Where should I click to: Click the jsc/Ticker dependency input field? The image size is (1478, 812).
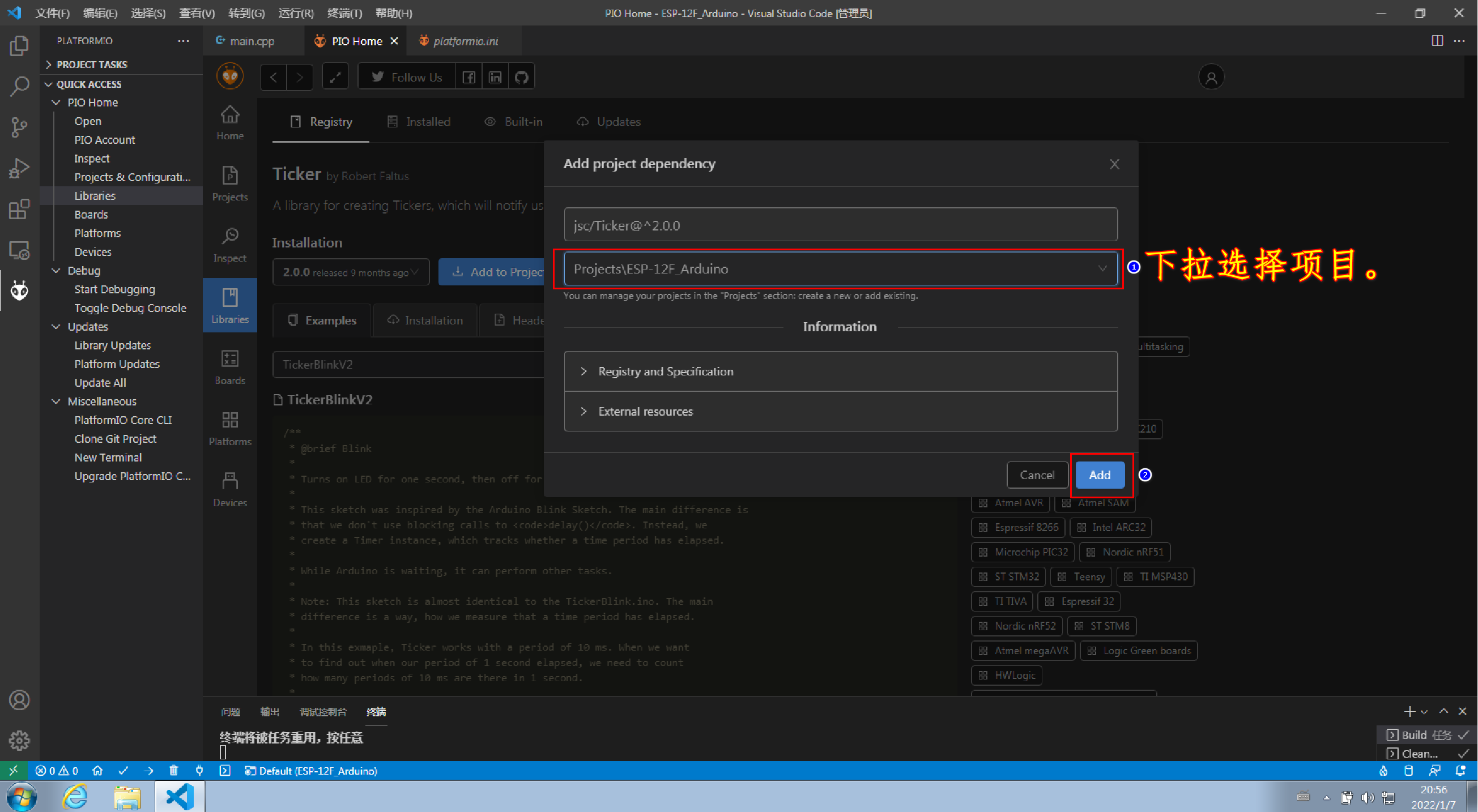click(840, 225)
